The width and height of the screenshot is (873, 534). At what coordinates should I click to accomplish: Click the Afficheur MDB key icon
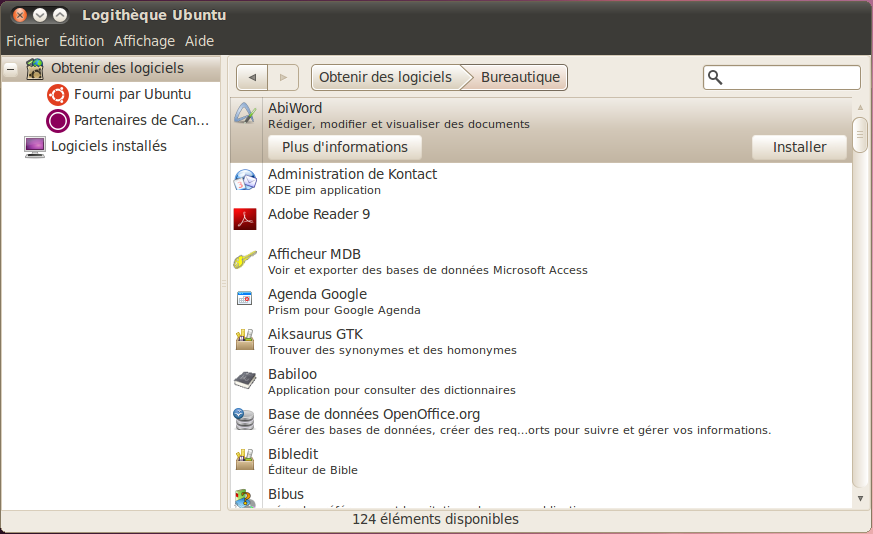coord(245,259)
